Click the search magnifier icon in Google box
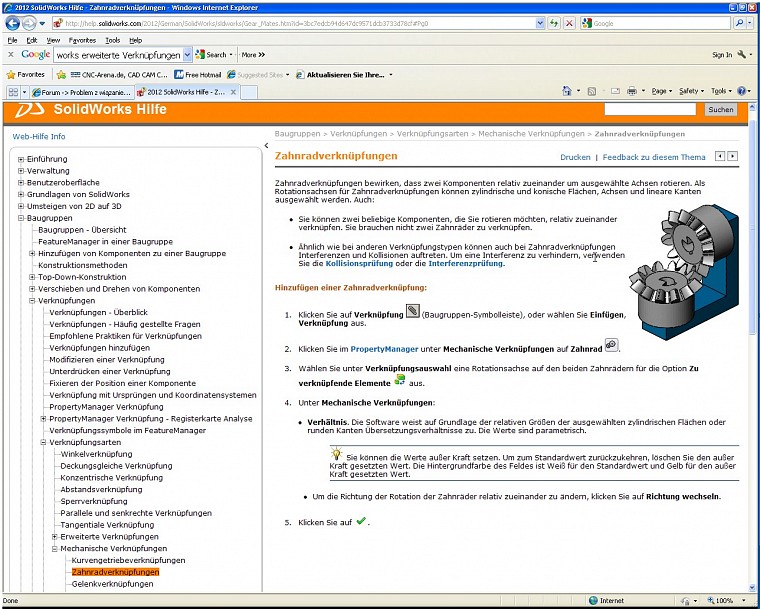Viewport: 760px width, 609px height. pos(739,23)
